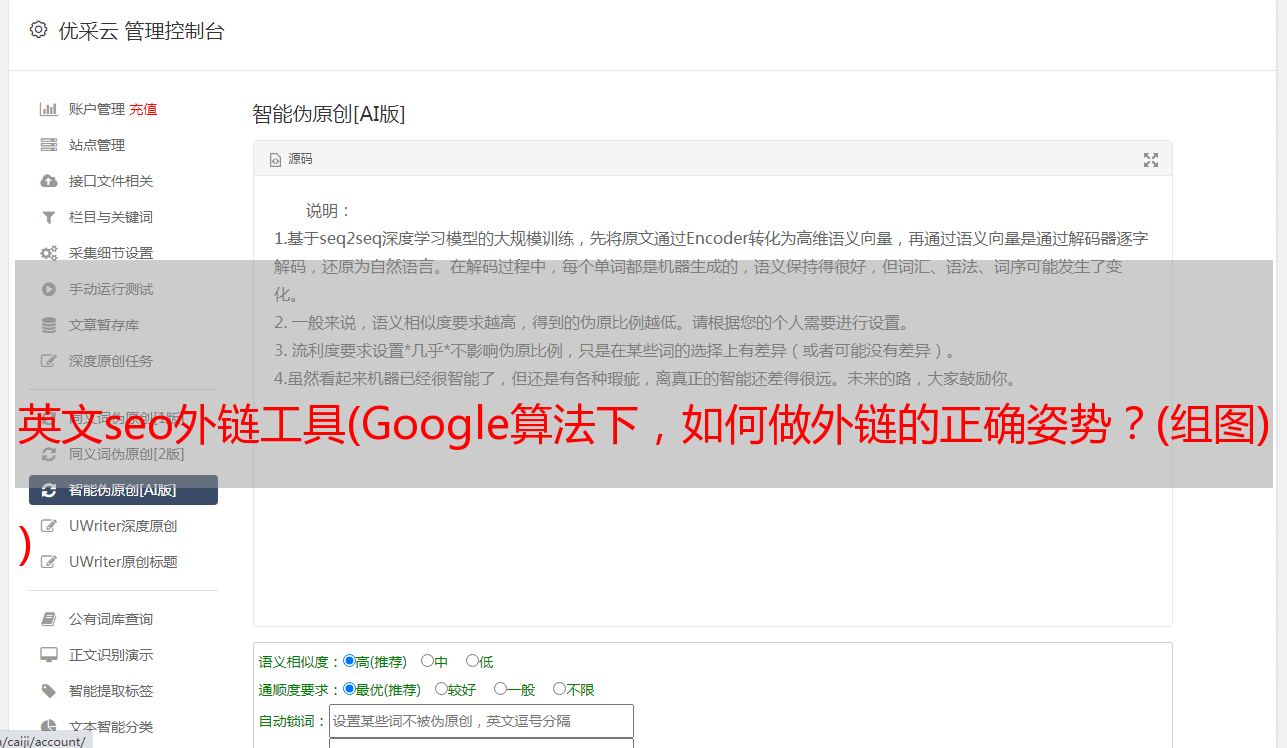Open the 优采云 管理控制台 header title

141,31
